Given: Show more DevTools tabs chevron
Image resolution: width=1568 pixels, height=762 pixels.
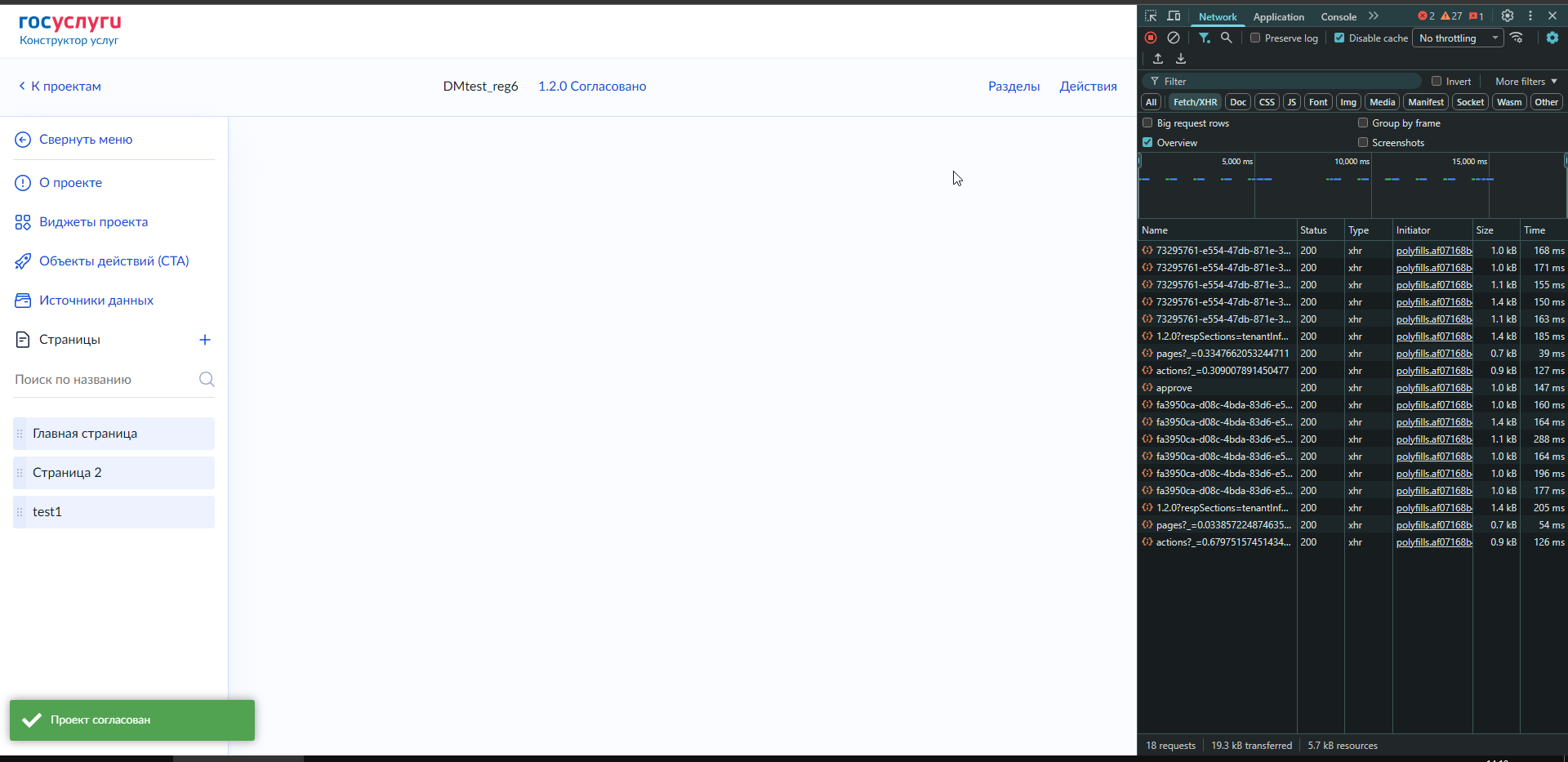Looking at the screenshot, I should [x=1374, y=16].
